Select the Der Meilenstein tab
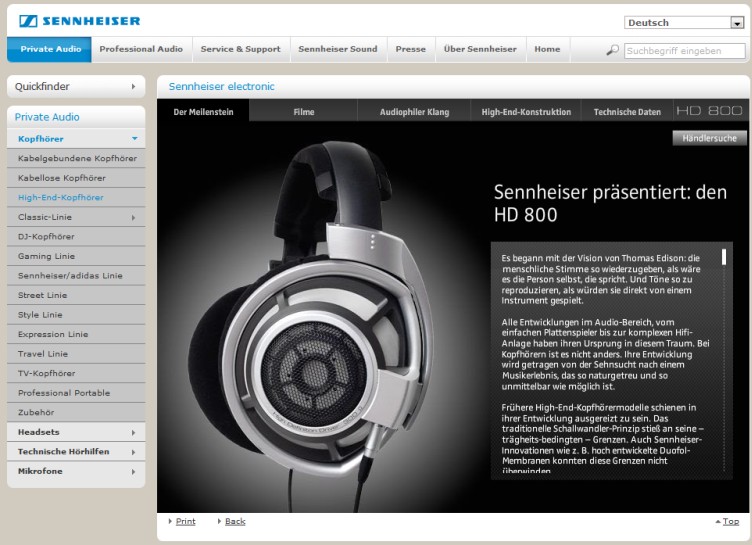Image resolution: width=752 pixels, height=545 pixels. (203, 112)
